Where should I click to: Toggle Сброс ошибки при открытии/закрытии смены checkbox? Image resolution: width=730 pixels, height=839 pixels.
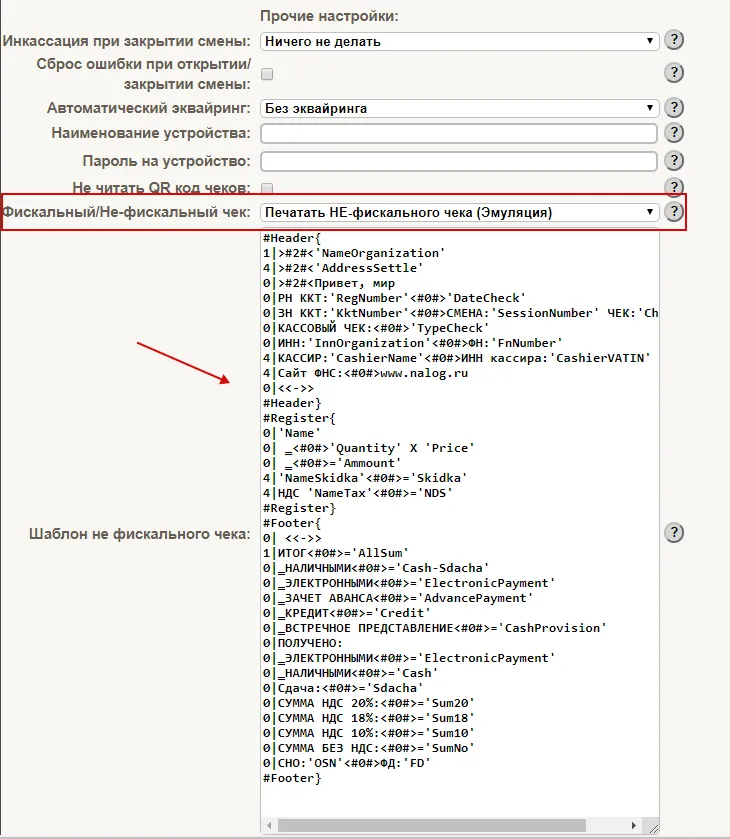pos(267,74)
